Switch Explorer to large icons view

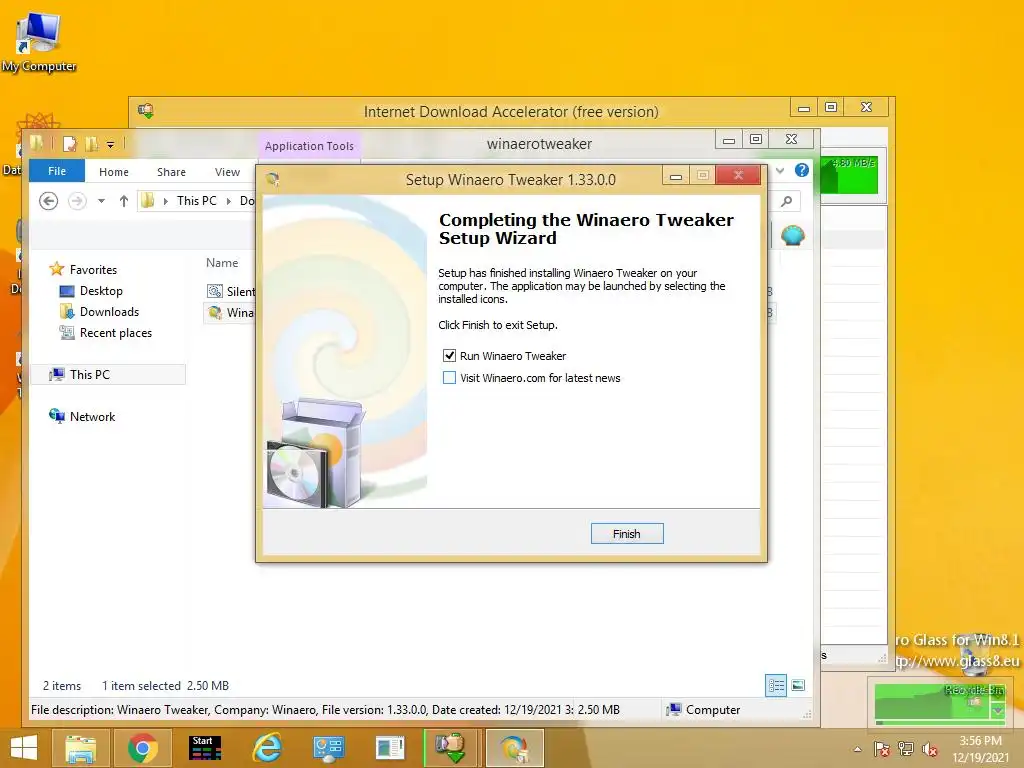798,685
